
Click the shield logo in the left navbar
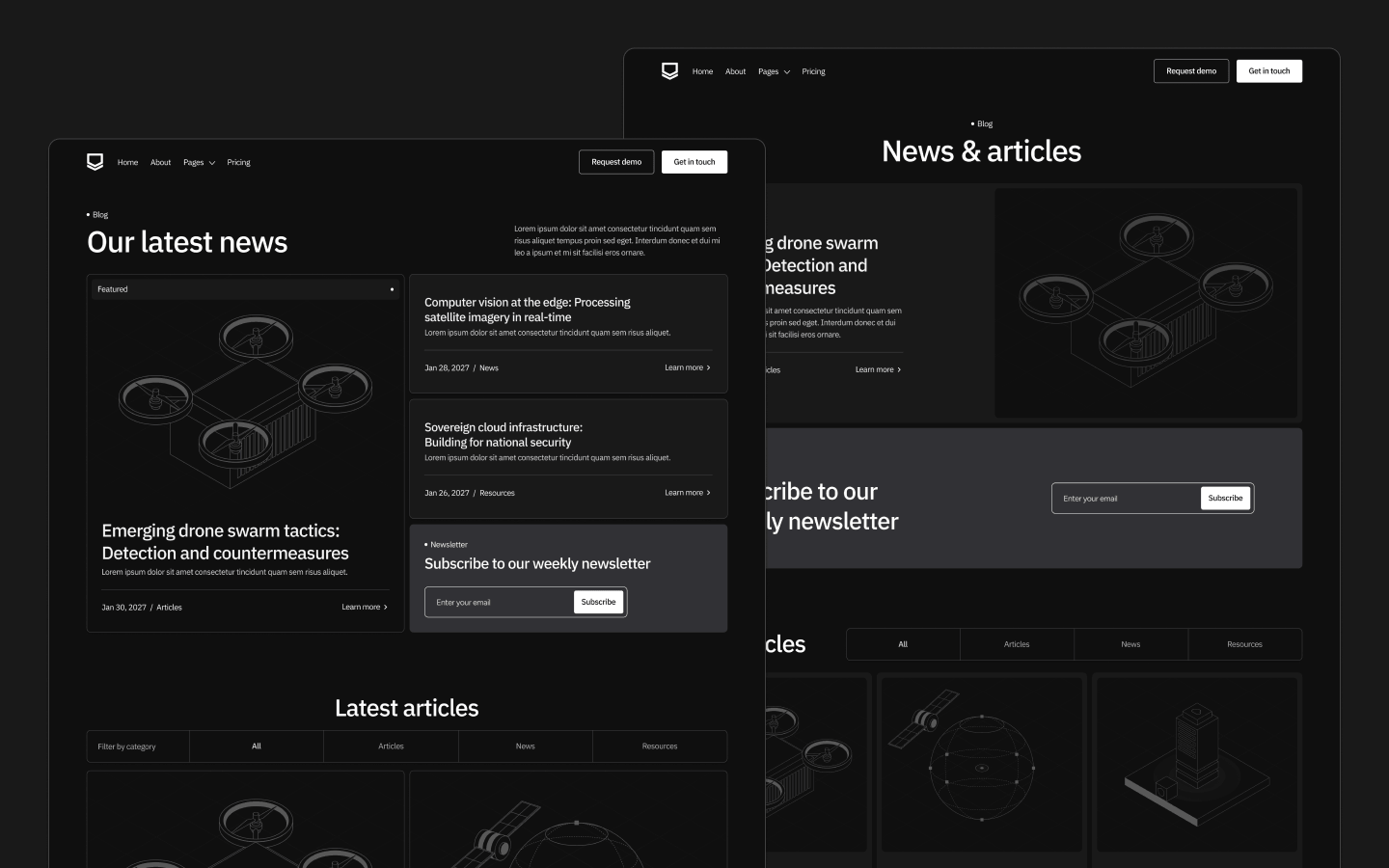tap(95, 162)
